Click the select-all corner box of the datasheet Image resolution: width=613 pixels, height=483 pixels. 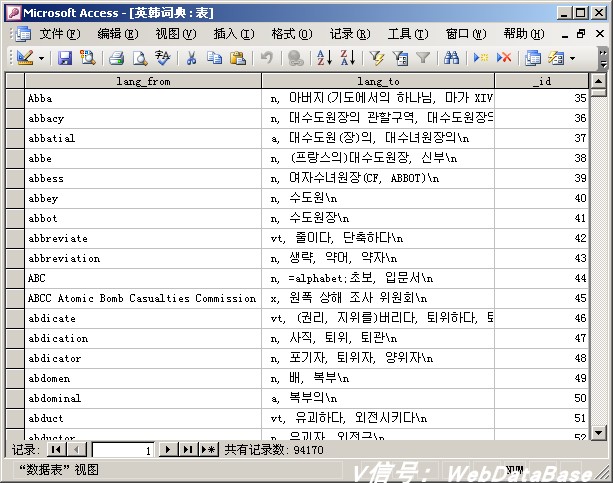(15, 81)
